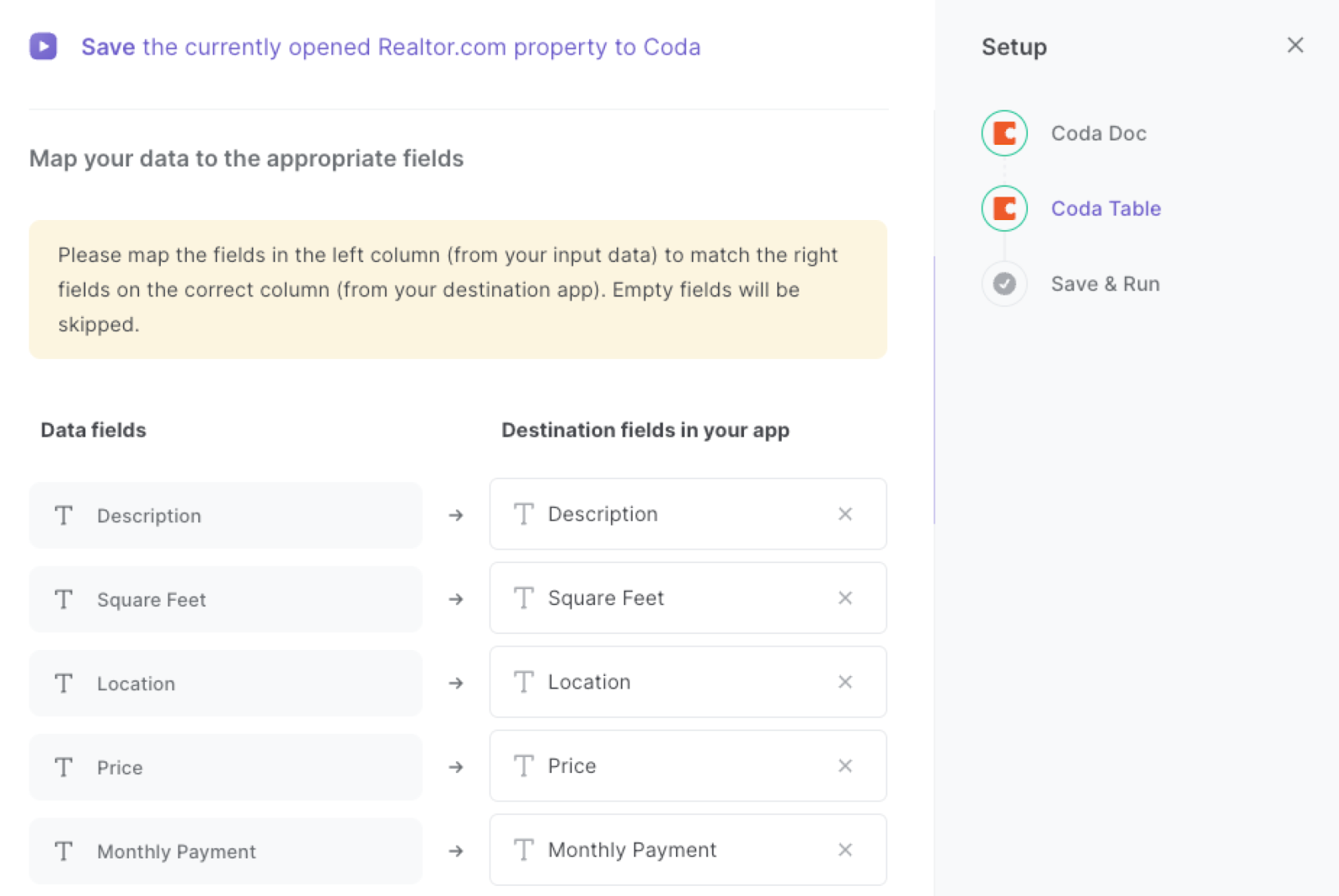Click the Data fields column header
Image resolution: width=1339 pixels, height=896 pixels.
coord(94,430)
